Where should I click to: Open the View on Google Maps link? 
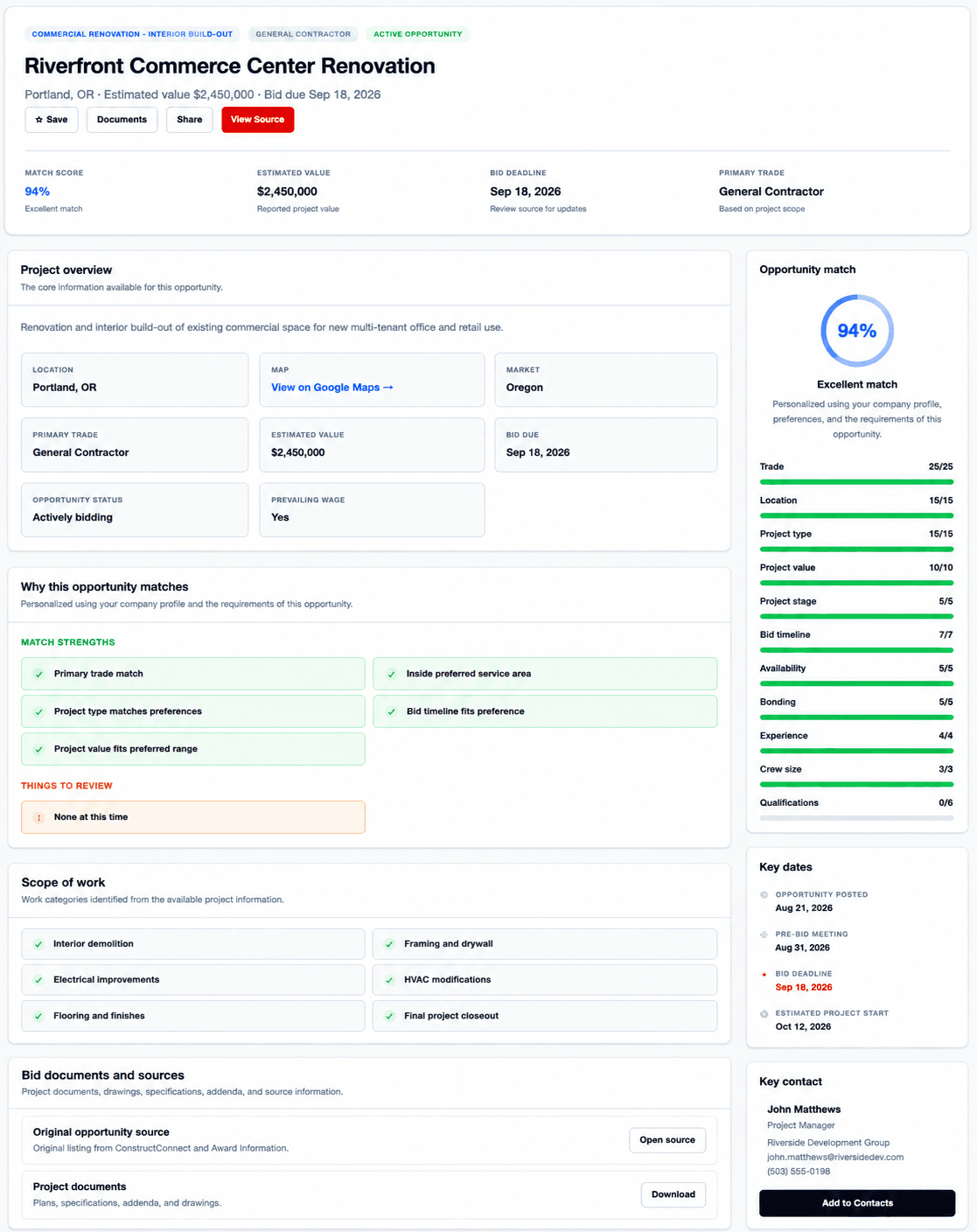coord(332,388)
